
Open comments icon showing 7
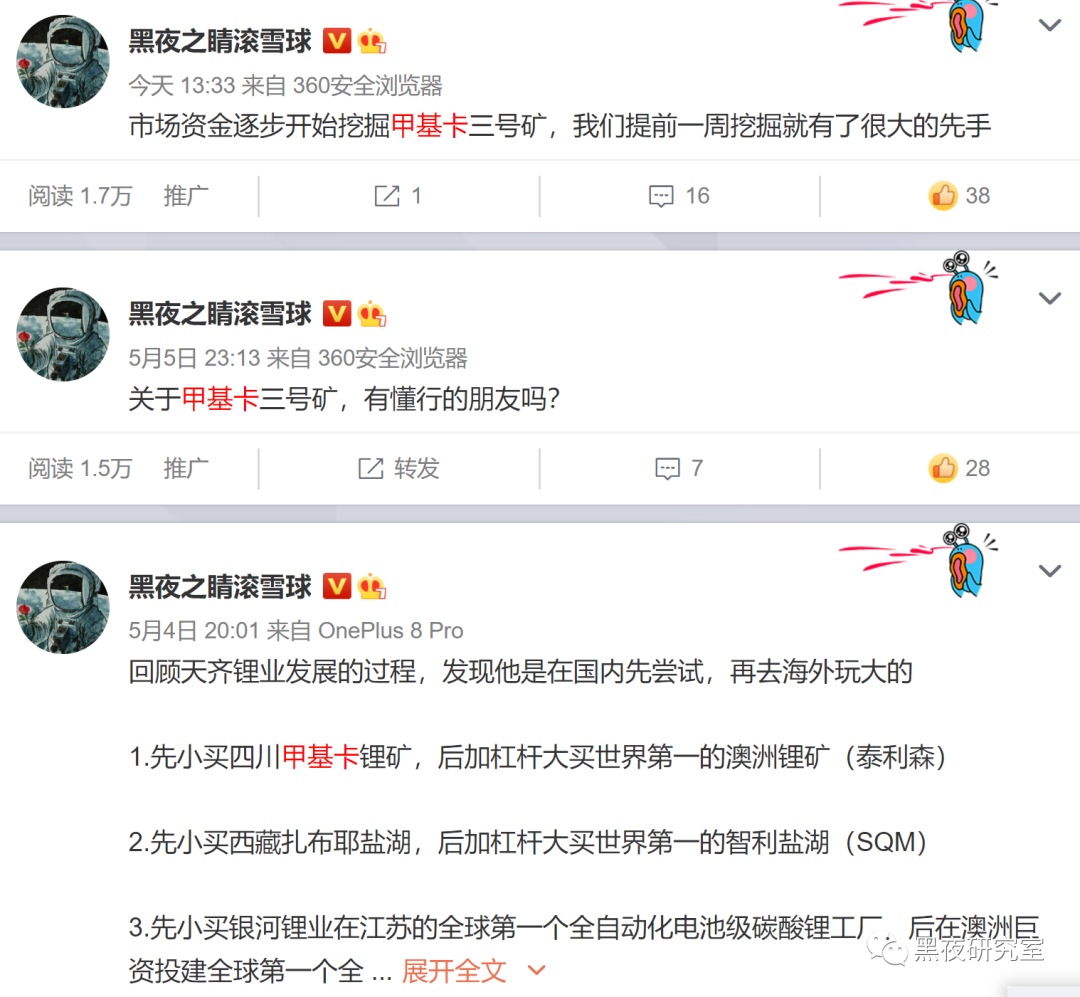(667, 469)
